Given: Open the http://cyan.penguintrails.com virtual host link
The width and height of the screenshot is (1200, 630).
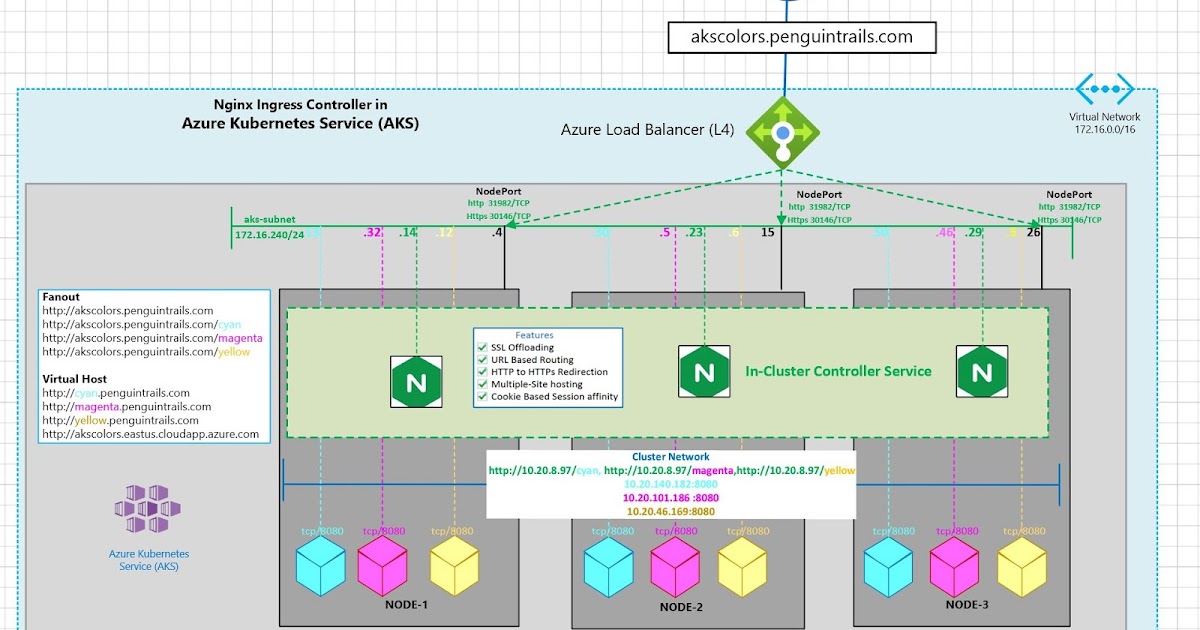Looking at the screenshot, I should tap(116, 394).
